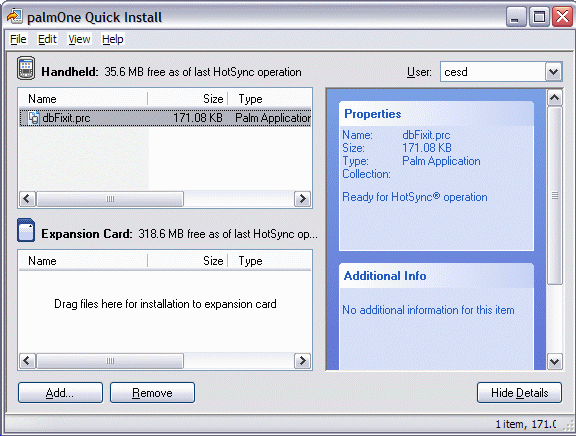Click the dbFixit.prc file icon
This screenshot has width=576, height=436.
34,118
